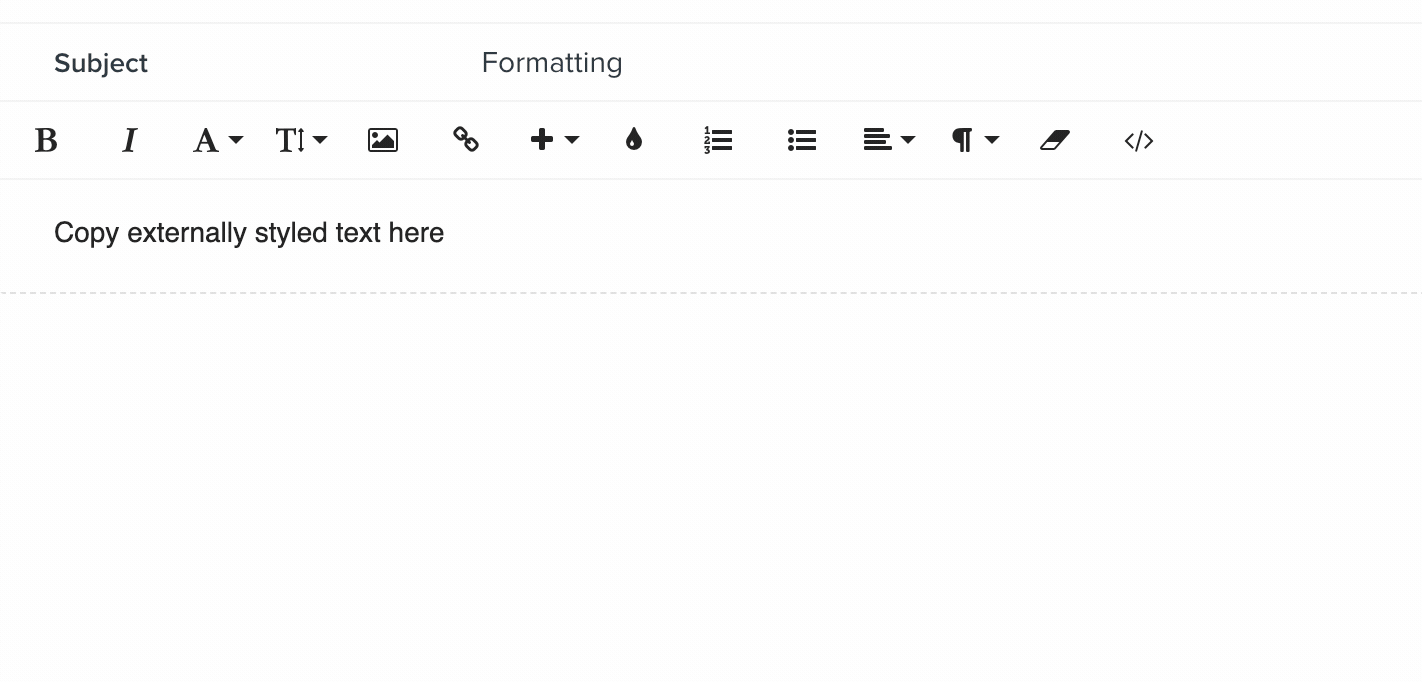Screen dimensions: 1422x682
Task: Open the font family A dropdown
Action: [218, 140]
